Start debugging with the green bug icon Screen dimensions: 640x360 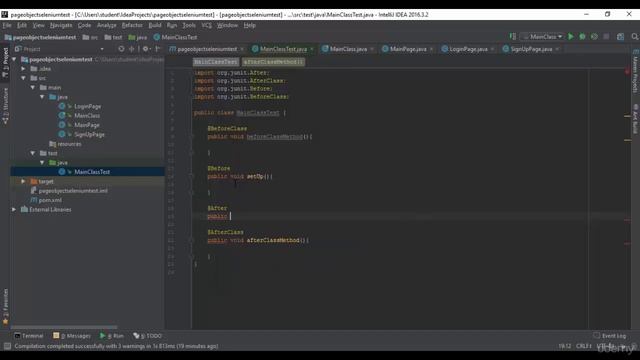pos(582,37)
